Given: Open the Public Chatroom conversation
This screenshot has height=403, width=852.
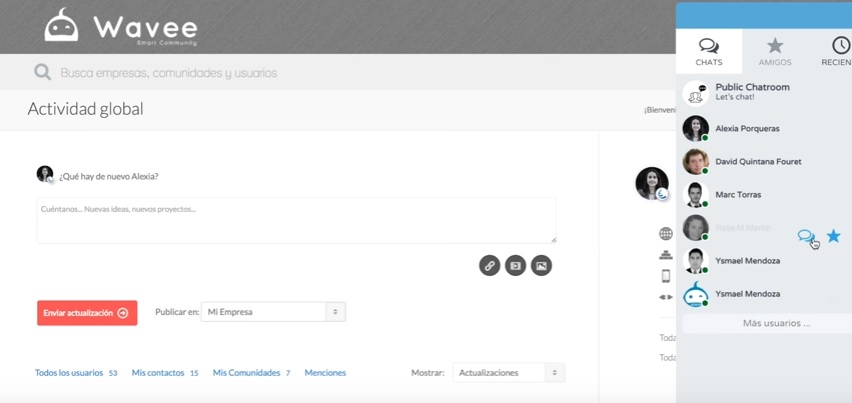Looking at the screenshot, I should [x=752, y=92].
